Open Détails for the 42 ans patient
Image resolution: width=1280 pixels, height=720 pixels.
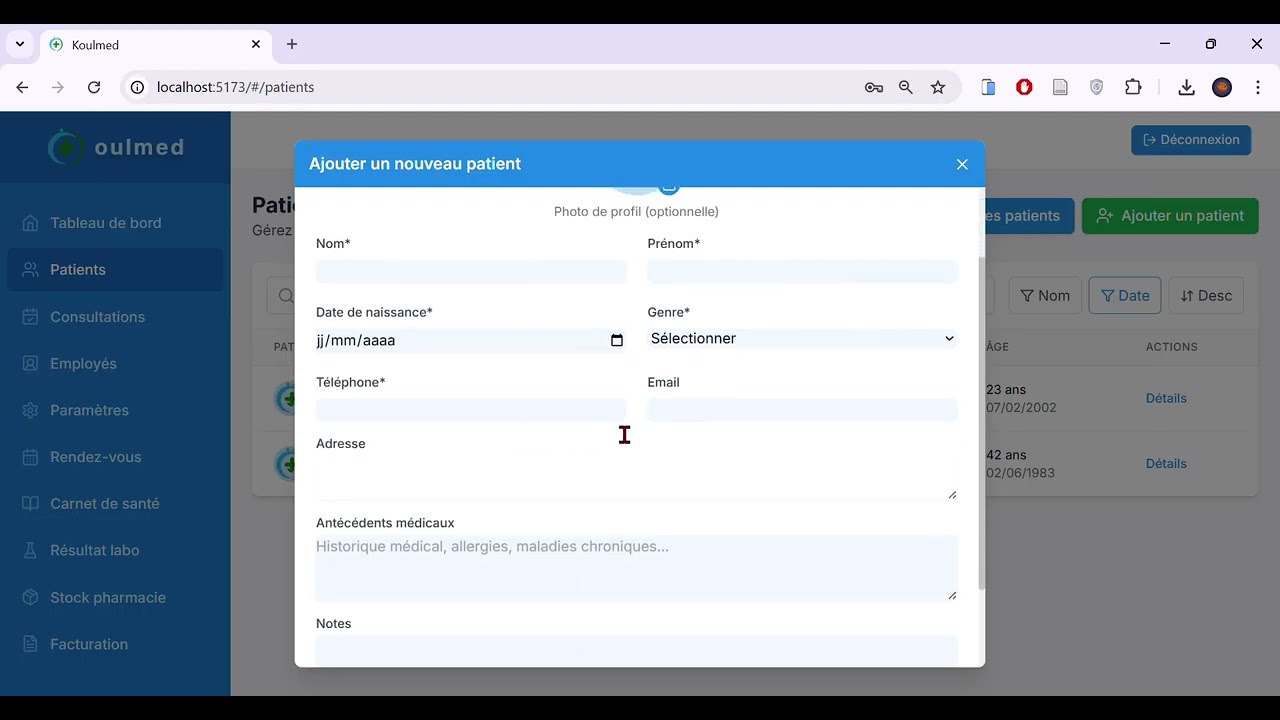(x=1166, y=464)
